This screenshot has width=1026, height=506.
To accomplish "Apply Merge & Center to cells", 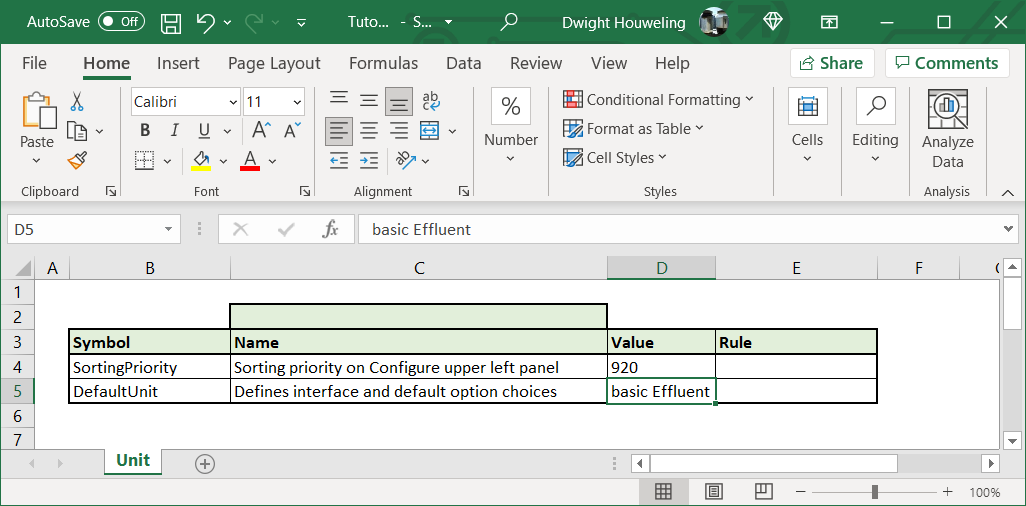I will tap(430, 131).
